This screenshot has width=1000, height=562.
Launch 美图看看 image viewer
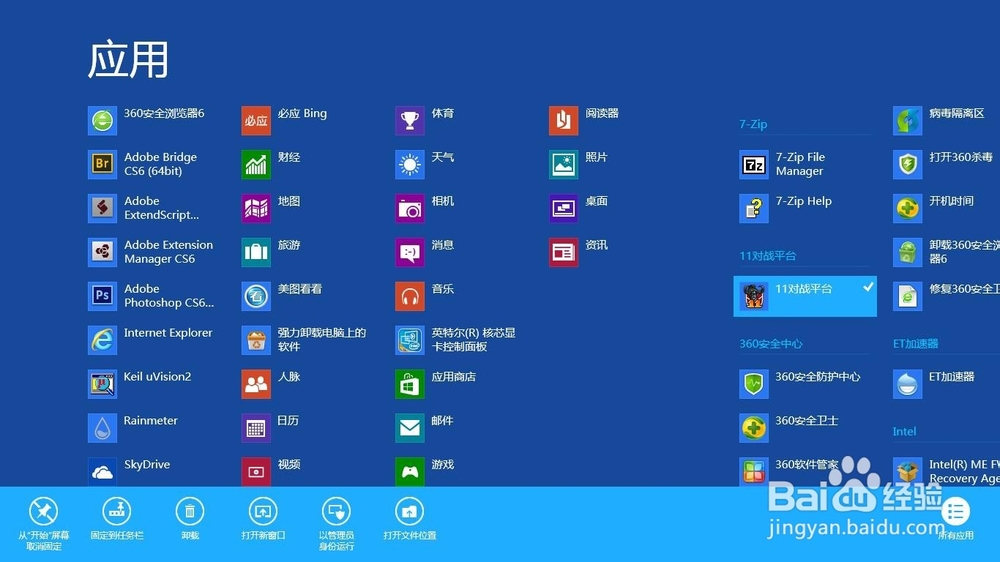pyautogui.click(x=256, y=297)
